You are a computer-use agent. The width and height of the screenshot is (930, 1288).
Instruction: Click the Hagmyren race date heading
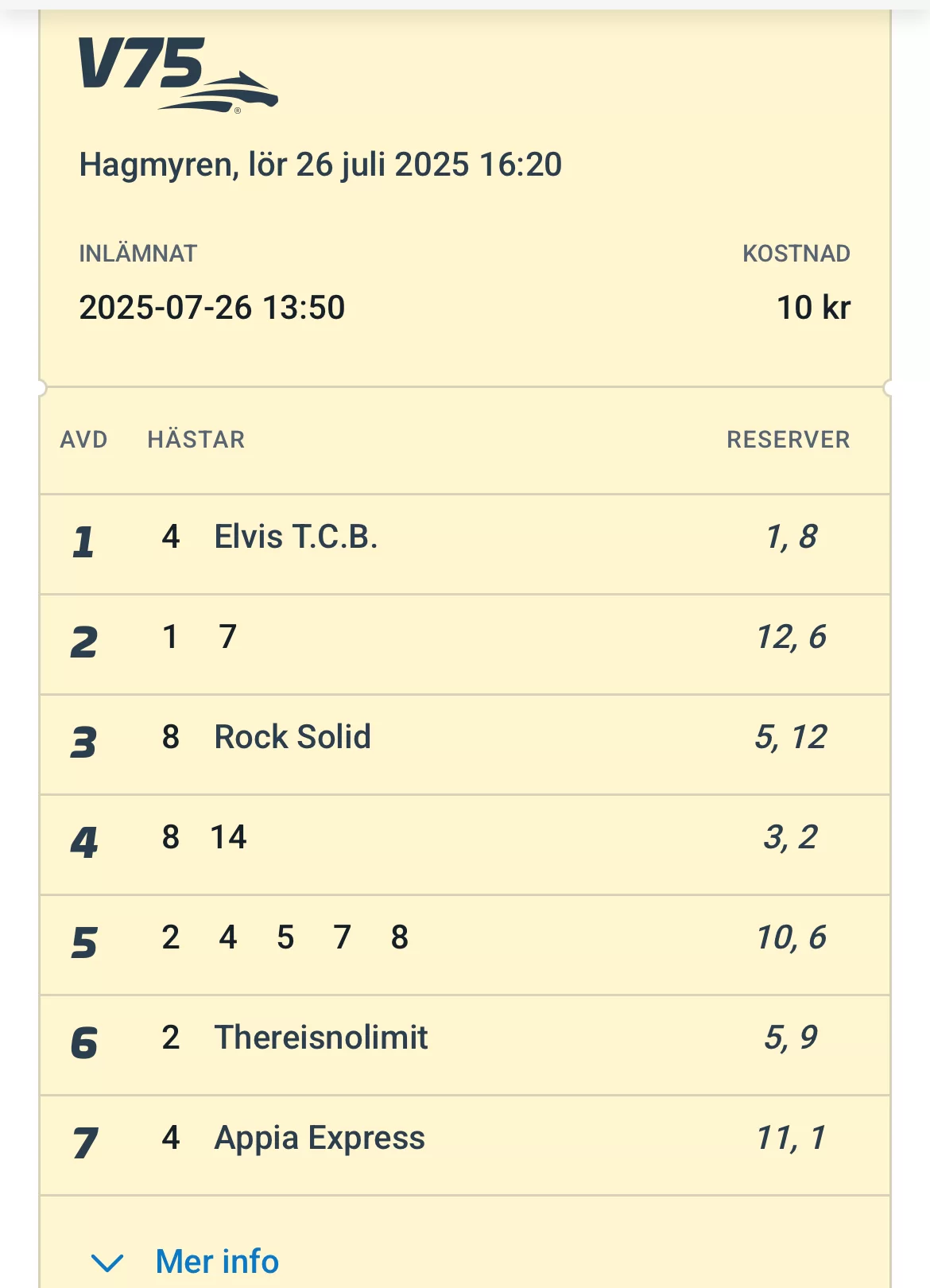click(320, 165)
